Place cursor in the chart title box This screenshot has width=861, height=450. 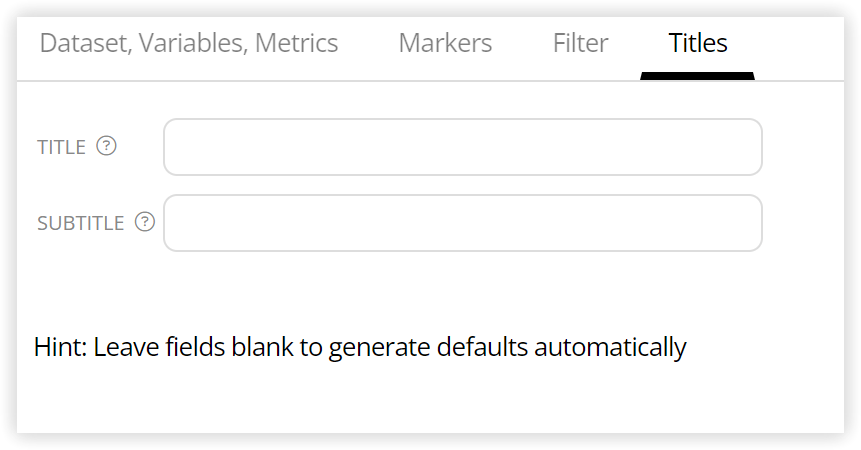coord(463,147)
